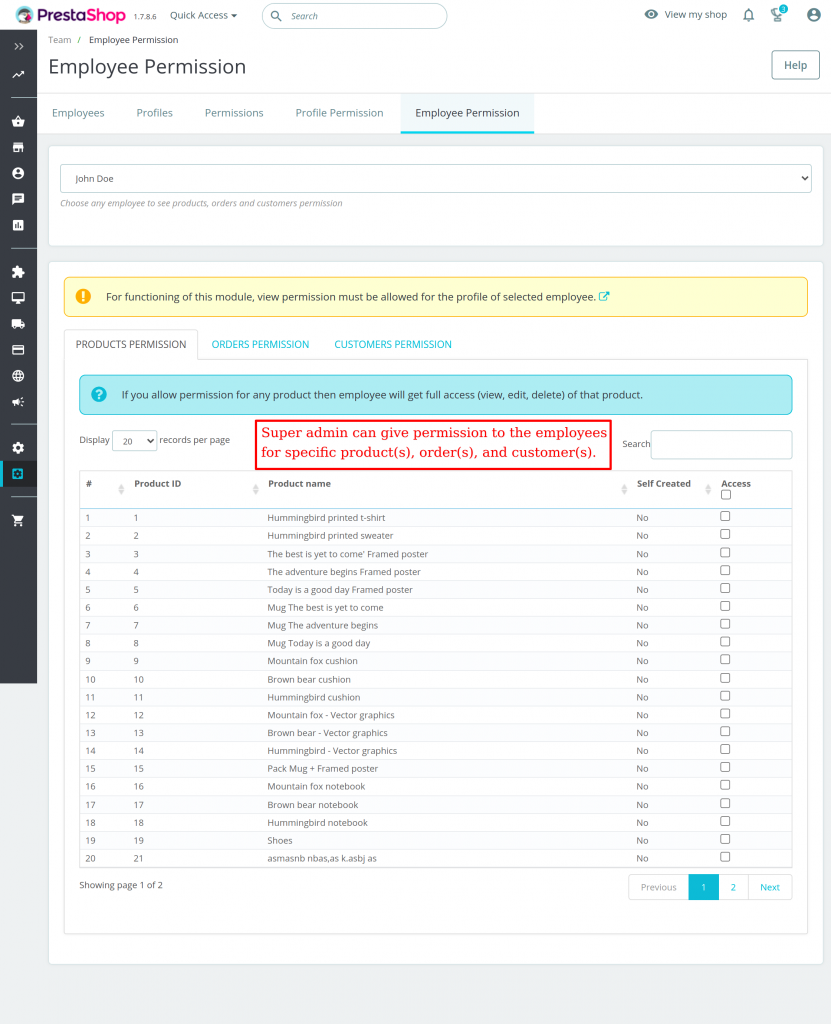831x1024 pixels.
Task: Expand the sidebar menu chevrons
Action: pos(18,46)
